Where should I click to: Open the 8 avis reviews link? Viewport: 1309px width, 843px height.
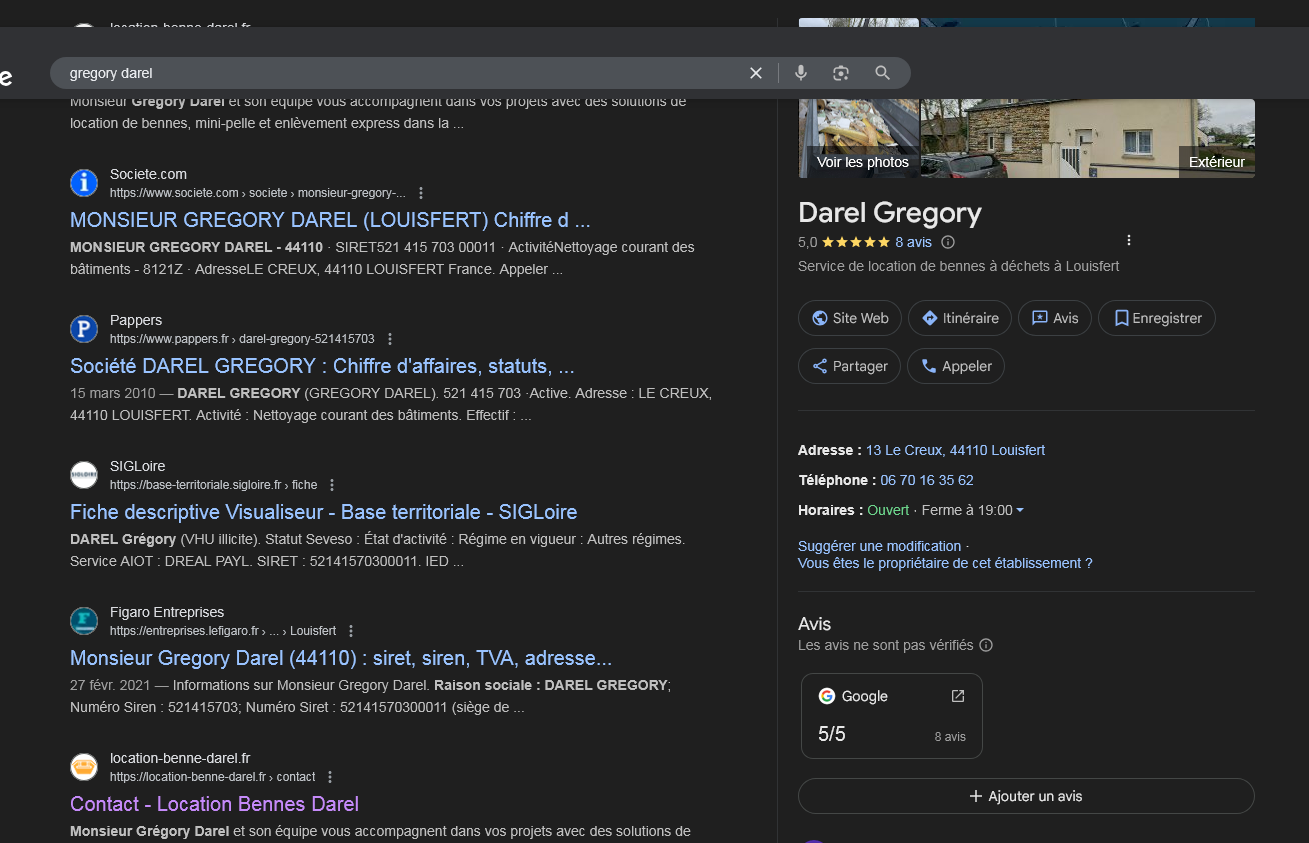pyautogui.click(x=913, y=242)
